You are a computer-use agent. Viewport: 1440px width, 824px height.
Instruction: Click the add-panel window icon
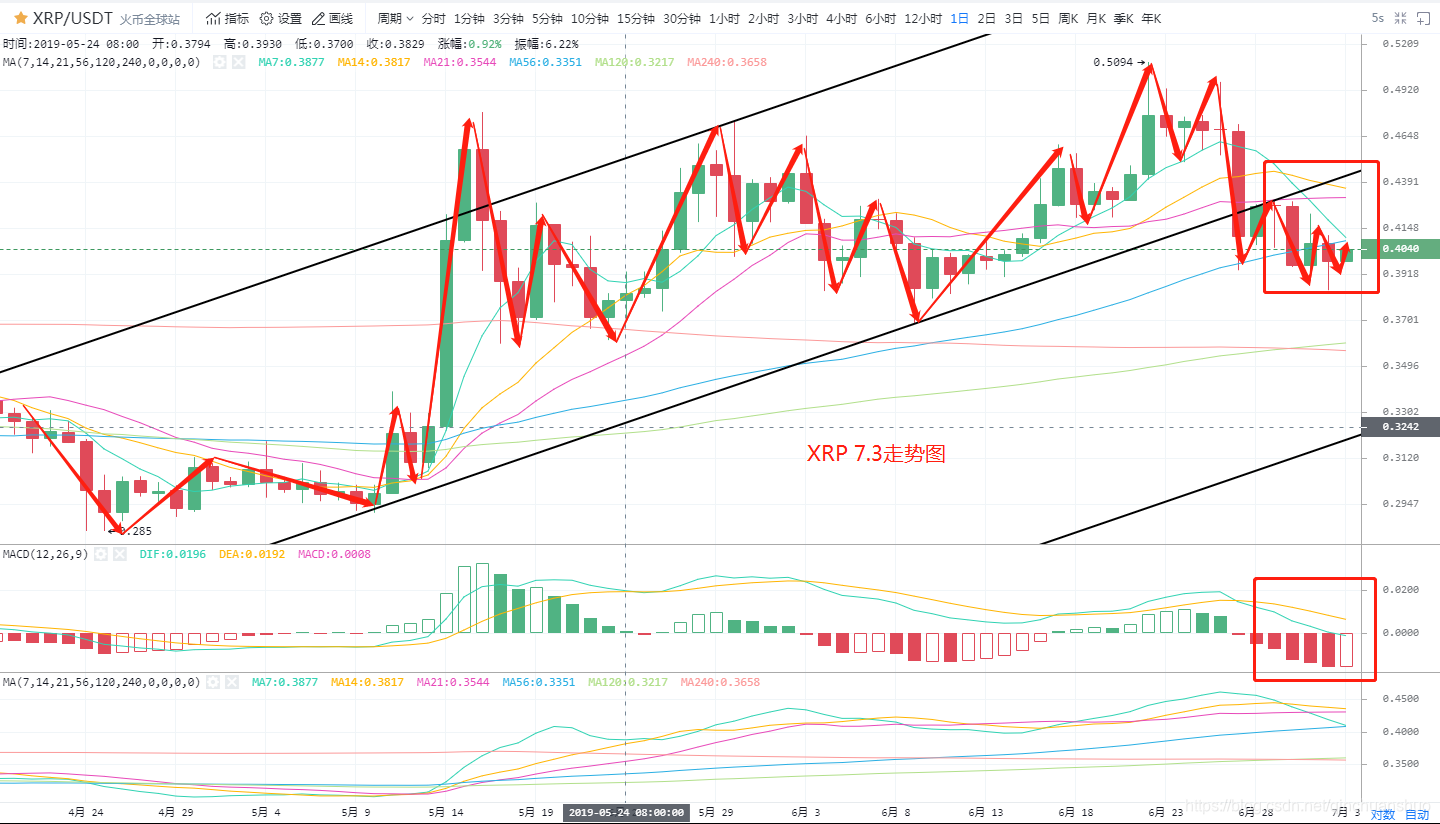[x=1423, y=18]
